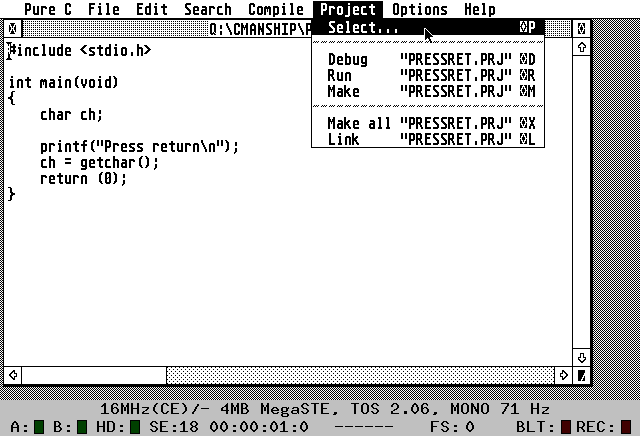Click the window close box in the editor
The image size is (640, 436).
12,28
